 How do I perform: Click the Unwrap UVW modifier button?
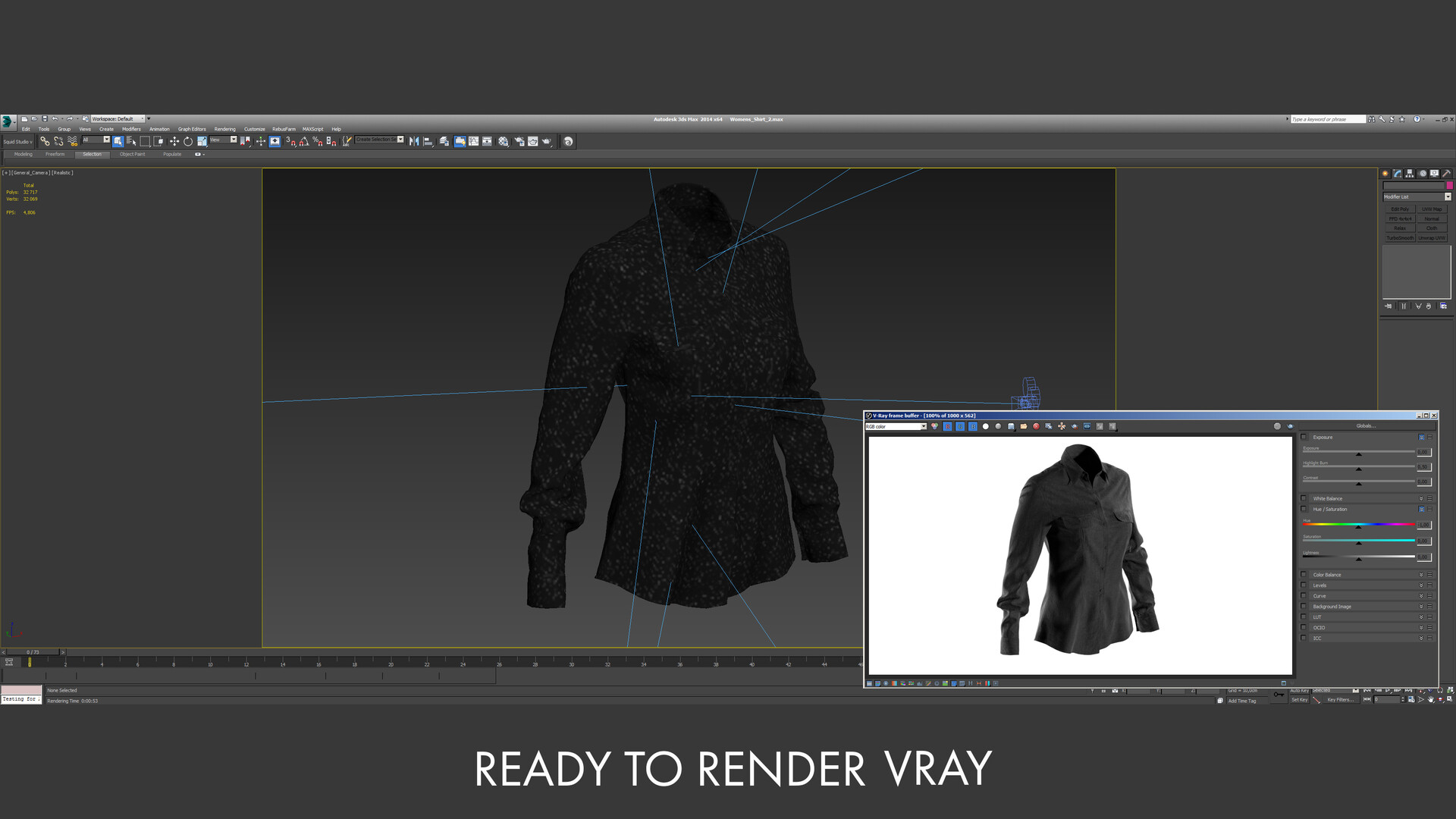click(1432, 238)
